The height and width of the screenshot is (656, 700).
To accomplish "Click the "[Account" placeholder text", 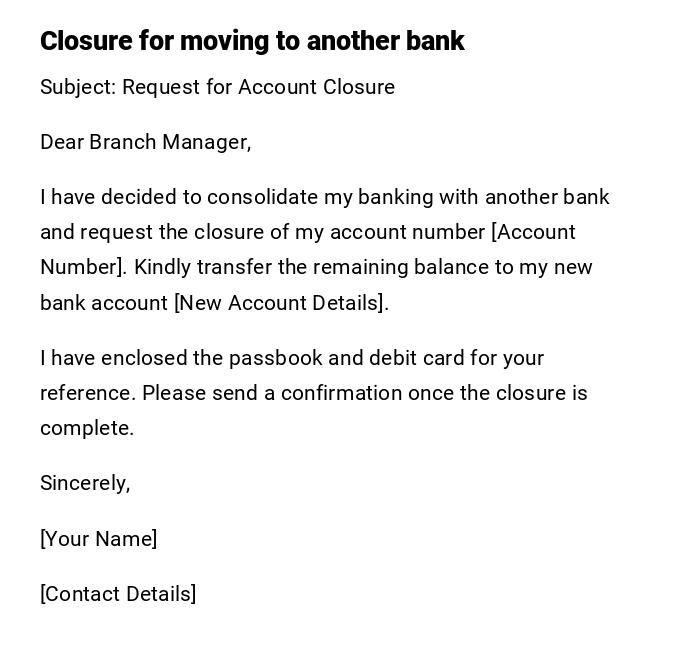I will (533, 232).
